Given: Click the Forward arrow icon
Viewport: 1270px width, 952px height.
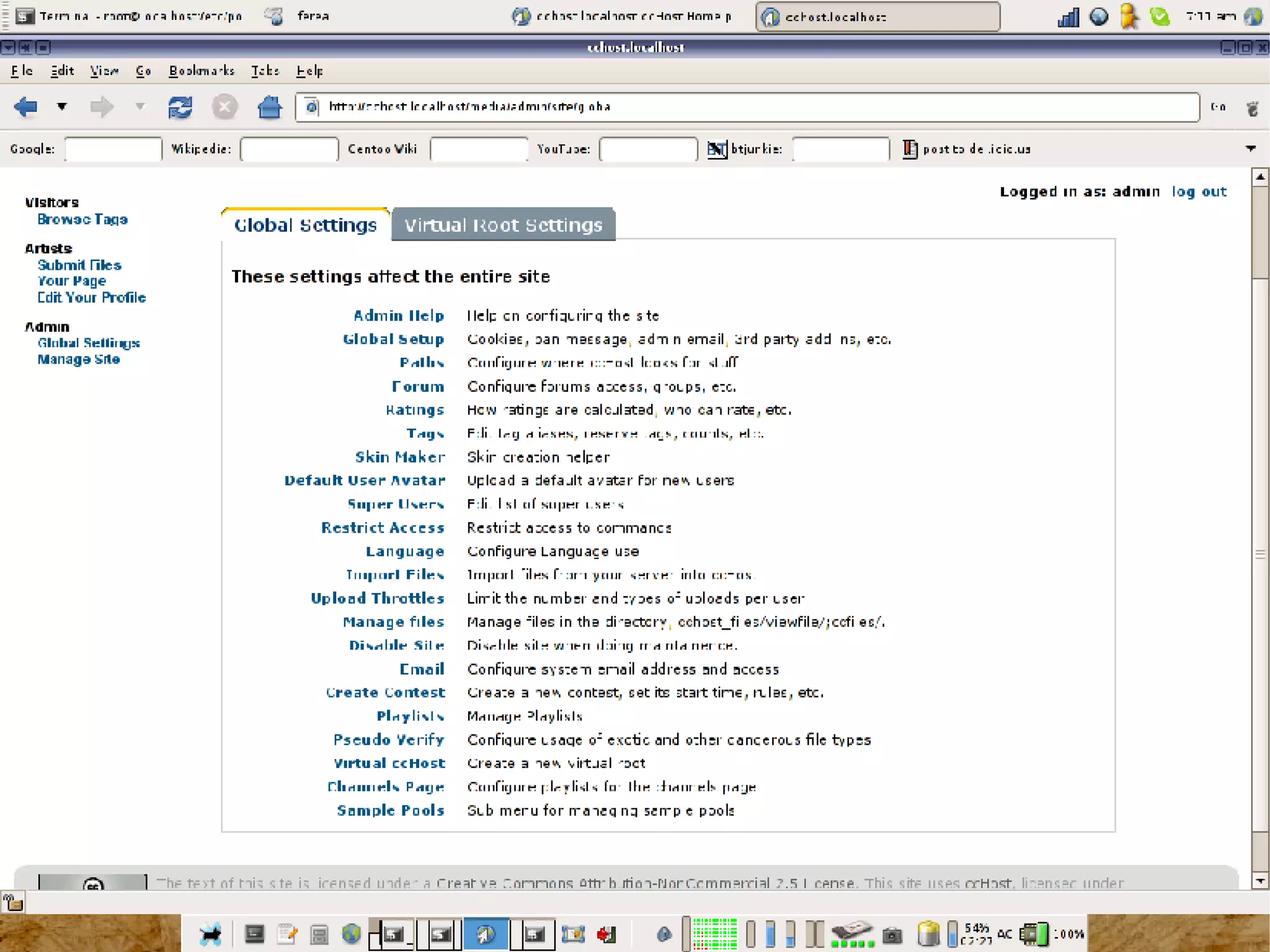Looking at the screenshot, I should 102,107.
